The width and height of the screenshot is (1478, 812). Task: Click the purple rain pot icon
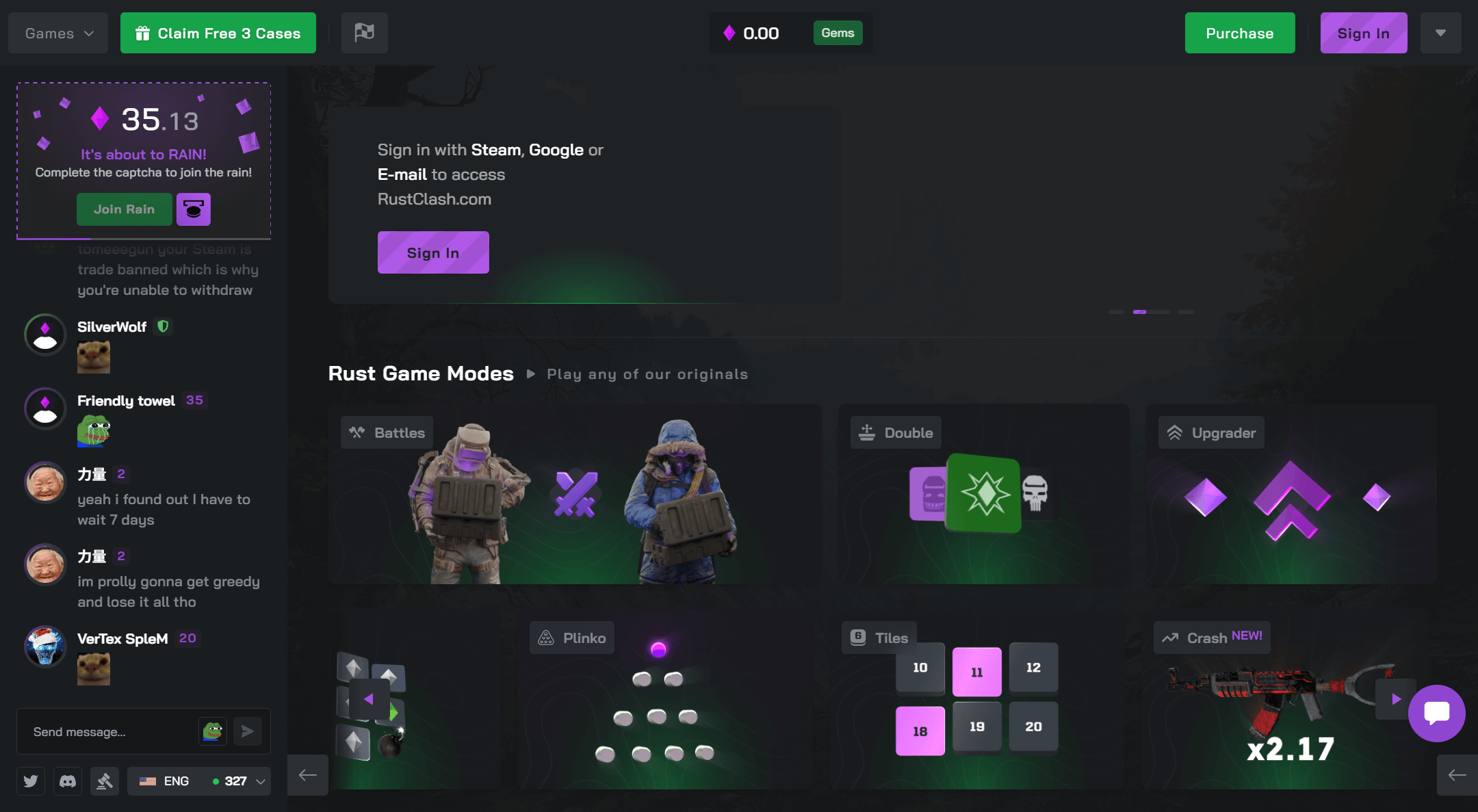[x=194, y=209]
